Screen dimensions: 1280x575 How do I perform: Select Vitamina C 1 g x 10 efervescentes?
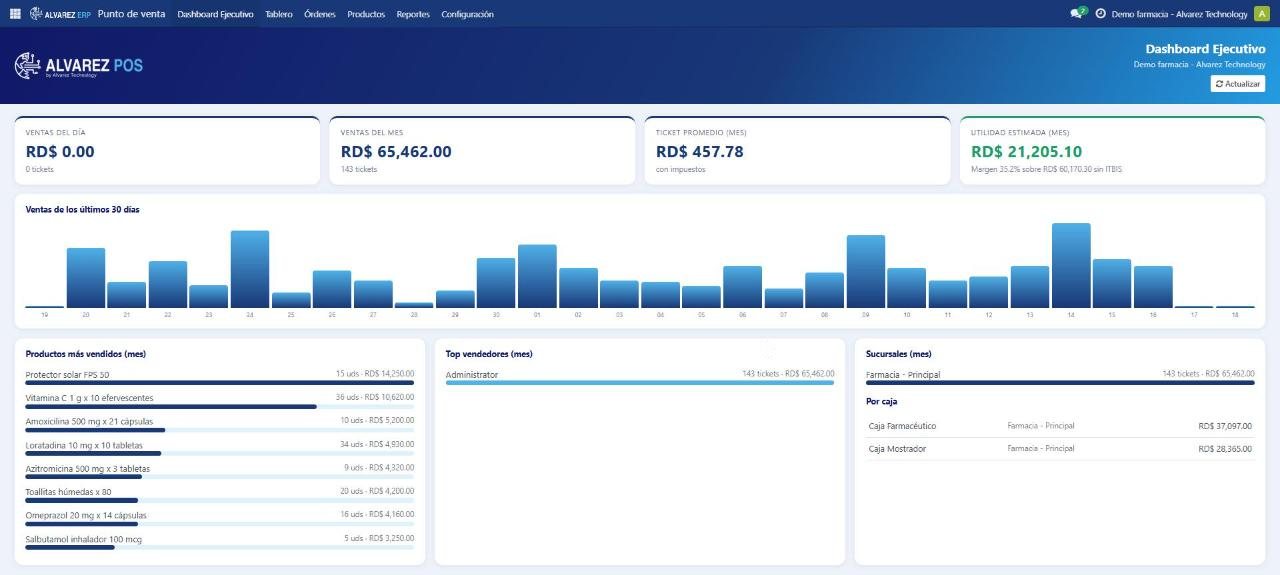(x=89, y=398)
